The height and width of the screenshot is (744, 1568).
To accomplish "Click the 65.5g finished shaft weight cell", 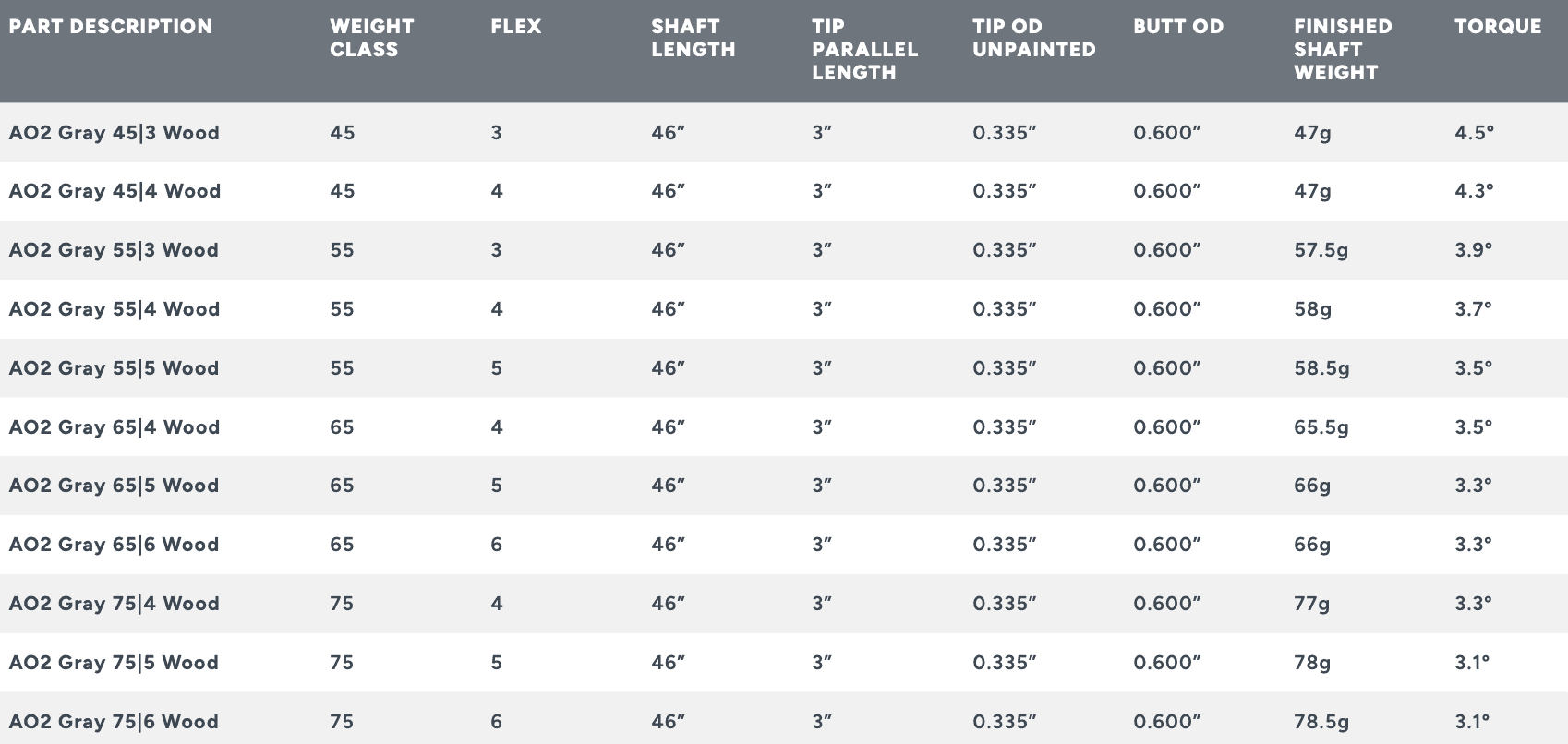I will click(1321, 427).
